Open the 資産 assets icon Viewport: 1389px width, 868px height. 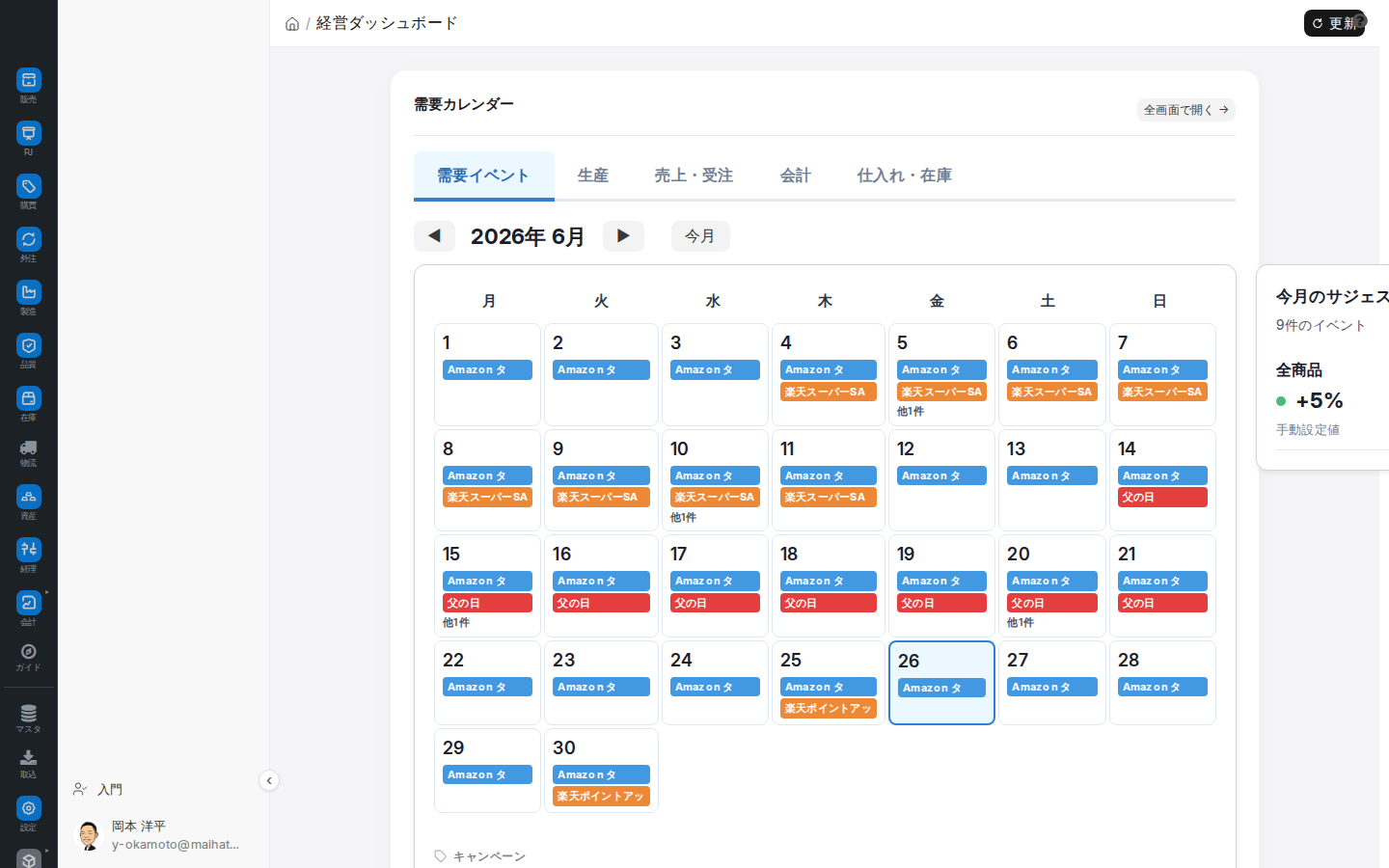pyautogui.click(x=28, y=497)
